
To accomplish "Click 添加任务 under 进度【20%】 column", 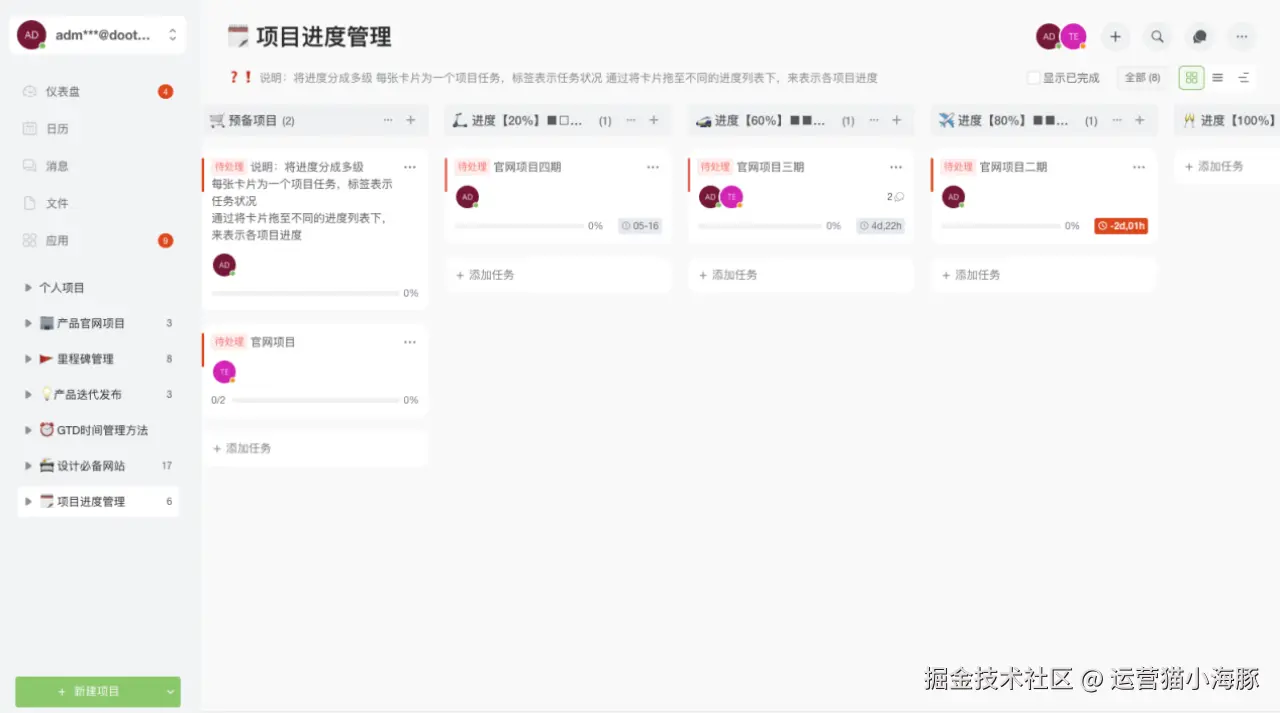I will 558,274.
